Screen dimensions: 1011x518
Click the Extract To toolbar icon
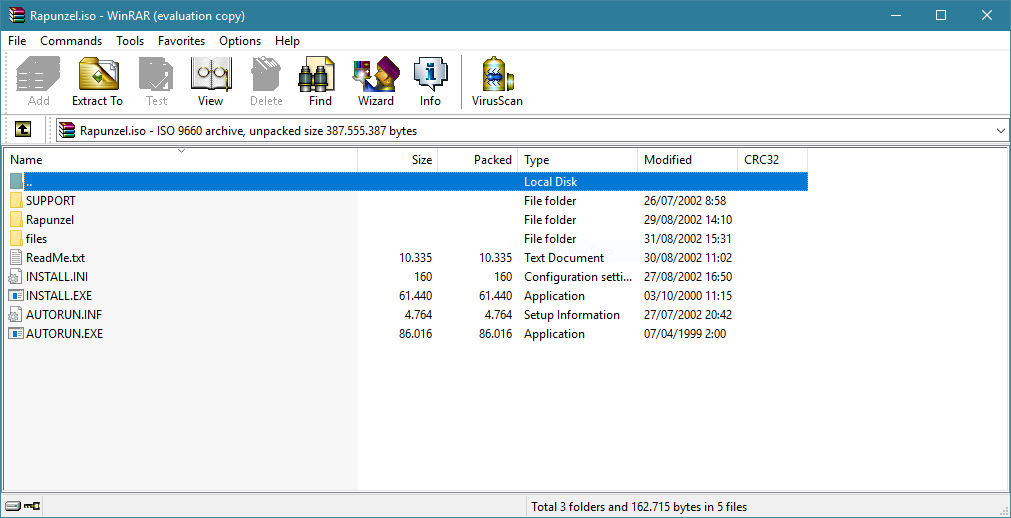(x=97, y=81)
